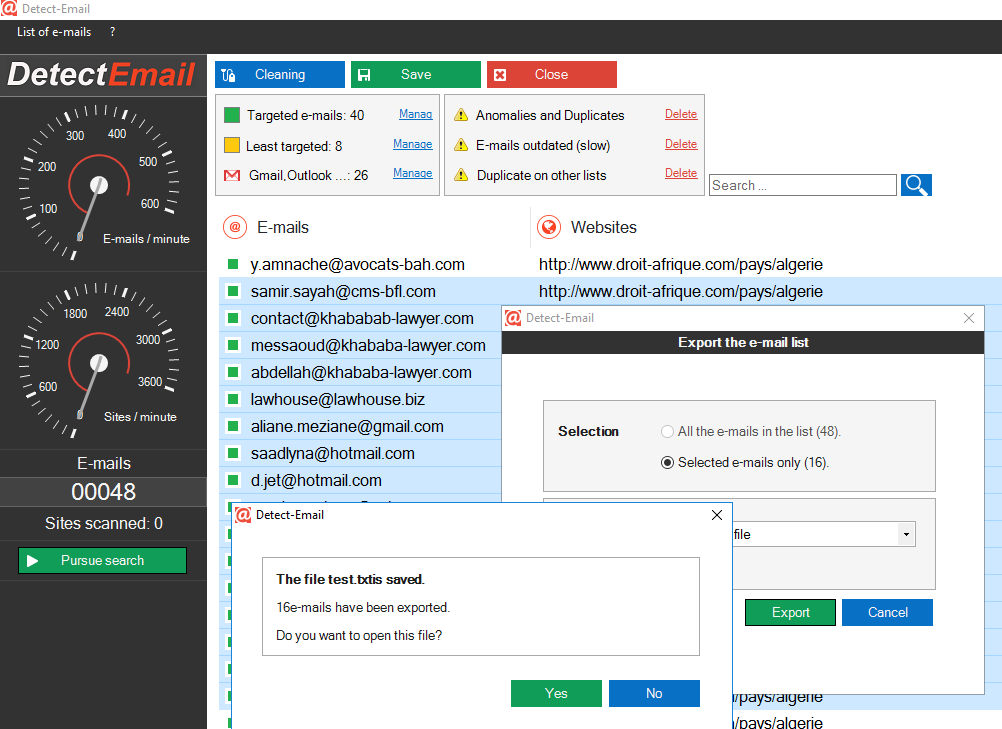Select 'Selected e-mails only (16)' radio option
The height and width of the screenshot is (729, 1002).
[668, 463]
